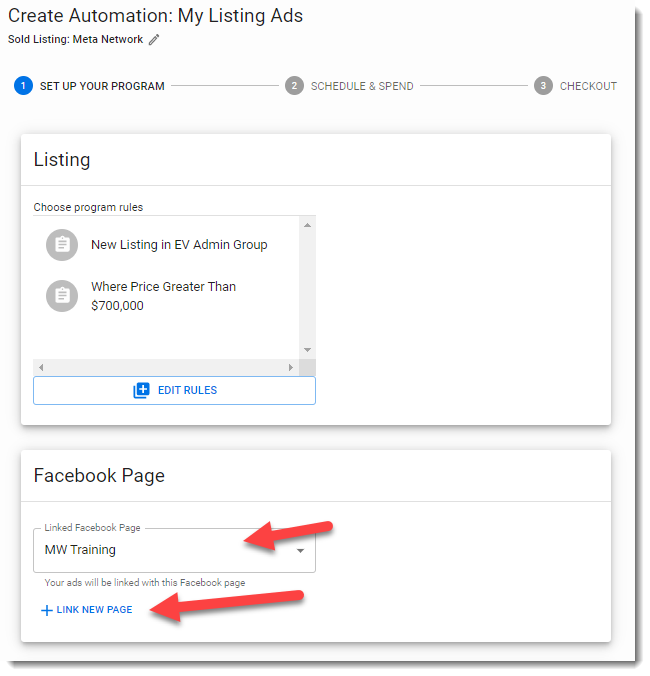Select the New Listing in EV Admin Group rule
This screenshot has height=676, width=650.
179,245
